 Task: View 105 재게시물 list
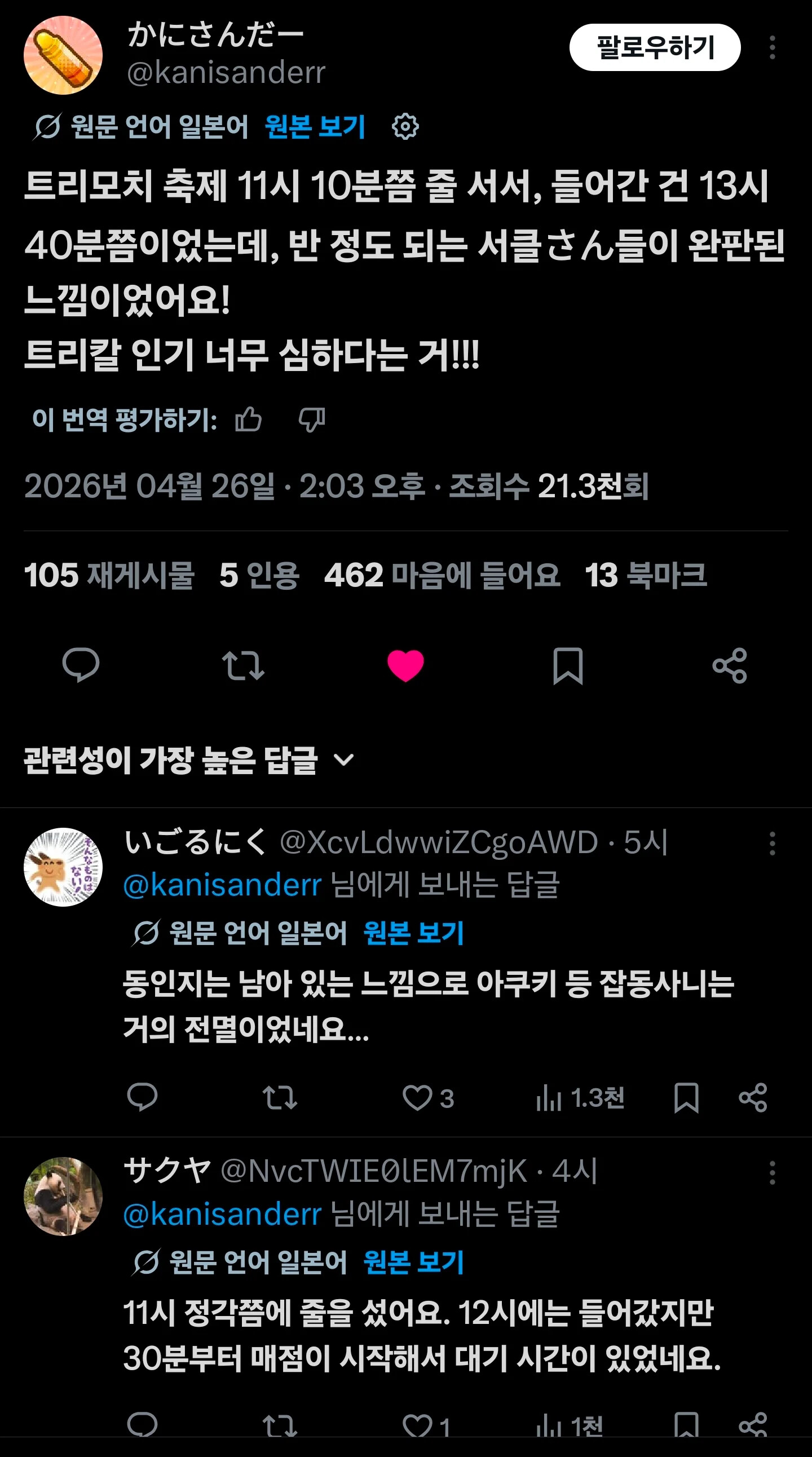(109, 575)
